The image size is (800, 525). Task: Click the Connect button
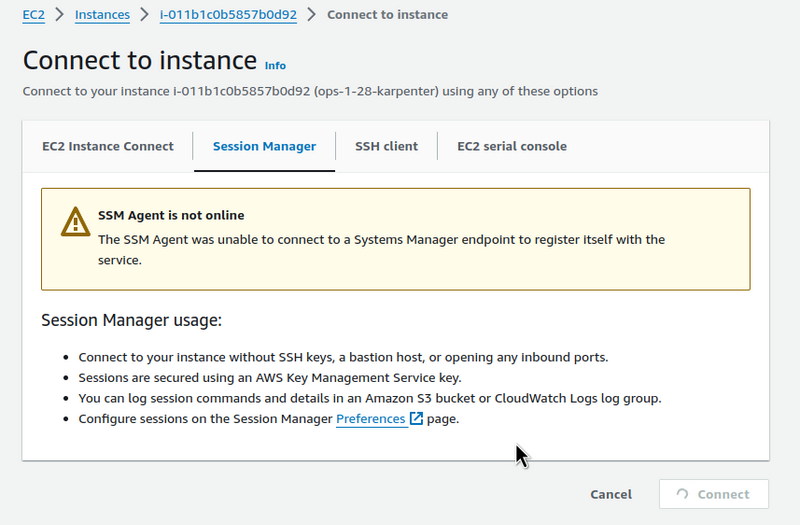[714, 494]
